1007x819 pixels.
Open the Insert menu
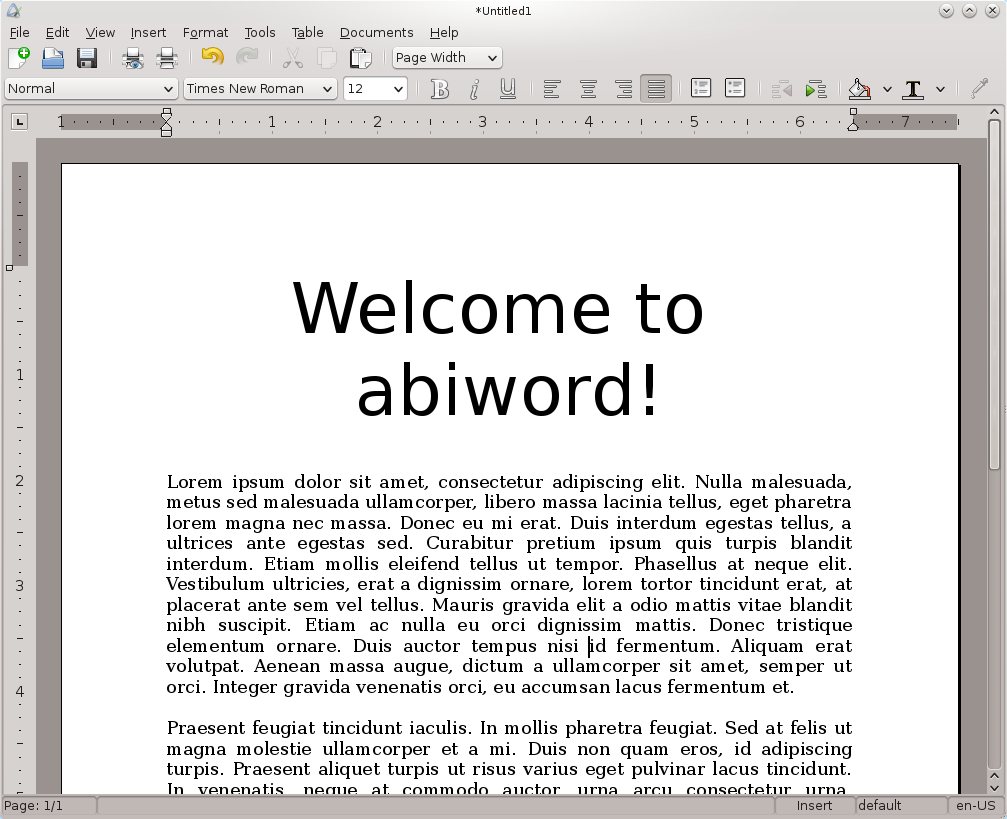coord(148,32)
